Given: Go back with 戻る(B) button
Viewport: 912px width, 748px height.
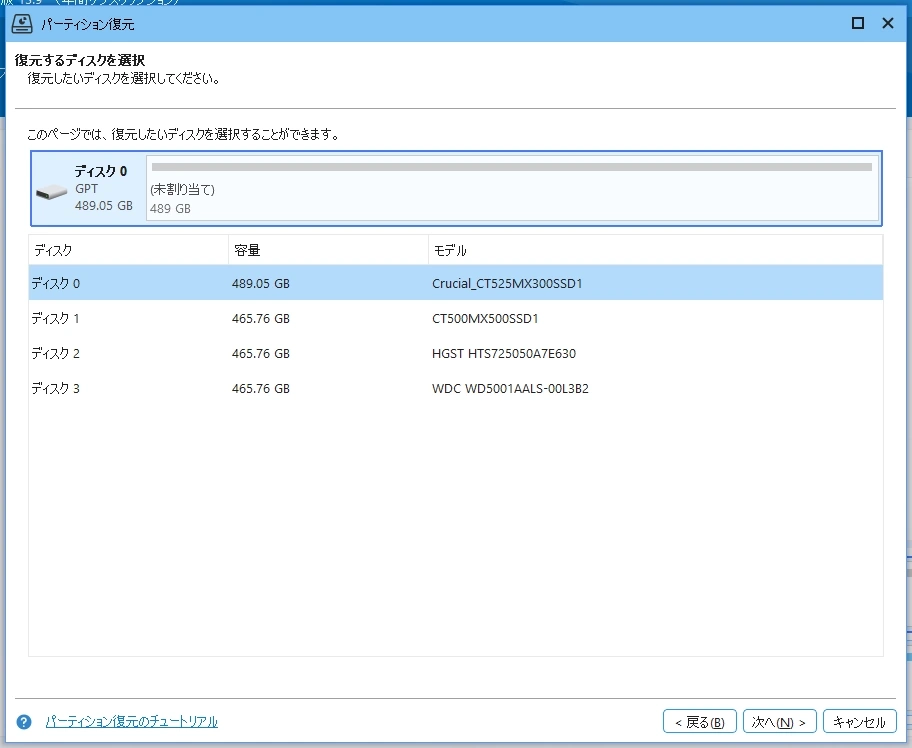Looking at the screenshot, I should click(x=700, y=722).
